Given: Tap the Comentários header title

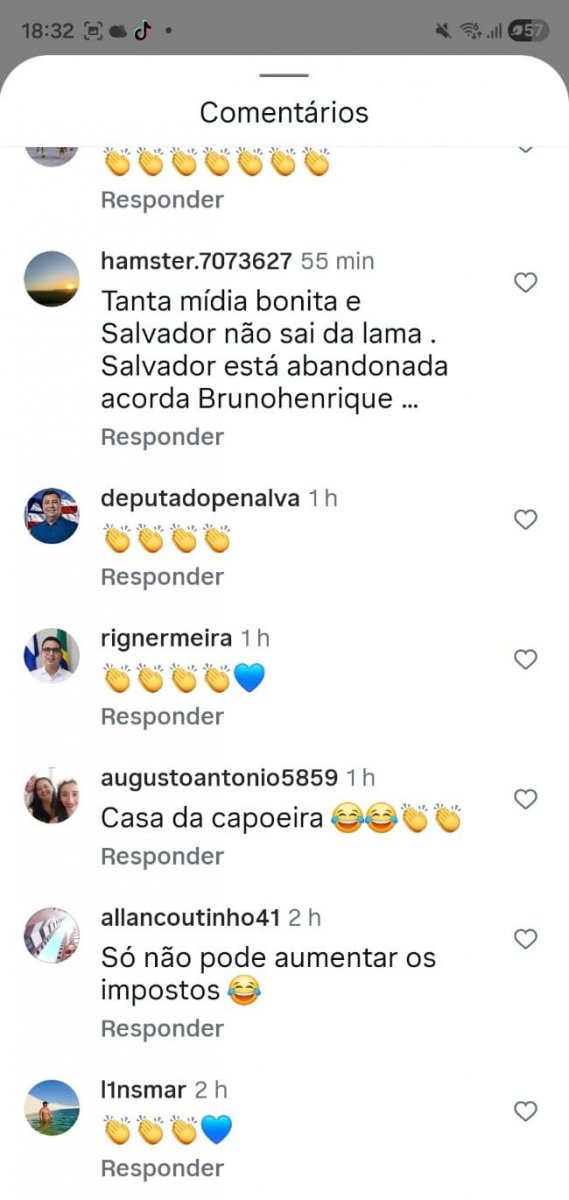Looking at the screenshot, I should (284, 112).
